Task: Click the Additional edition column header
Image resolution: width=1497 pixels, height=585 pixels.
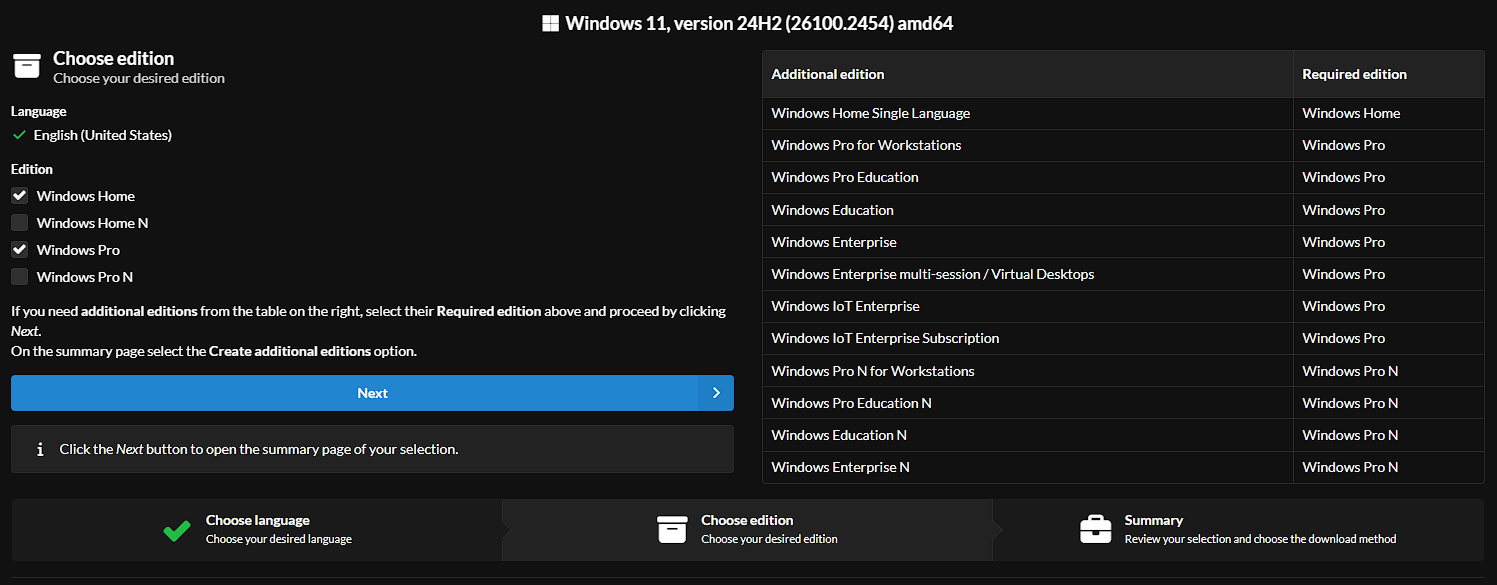Action: pyautogui.click(x=828, y=74)
